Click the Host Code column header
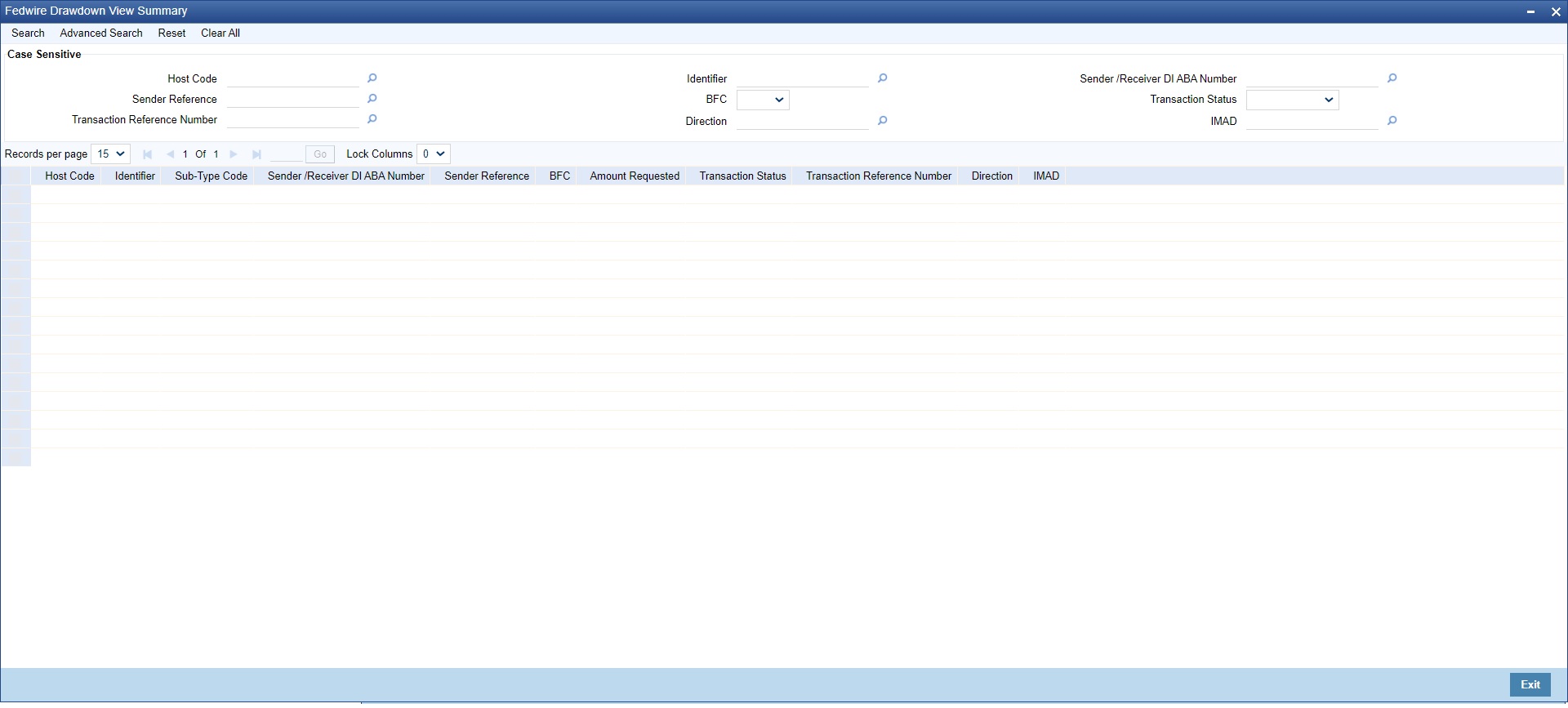The height and width of the screenshot is (708, 1568). tap(69, 176)
